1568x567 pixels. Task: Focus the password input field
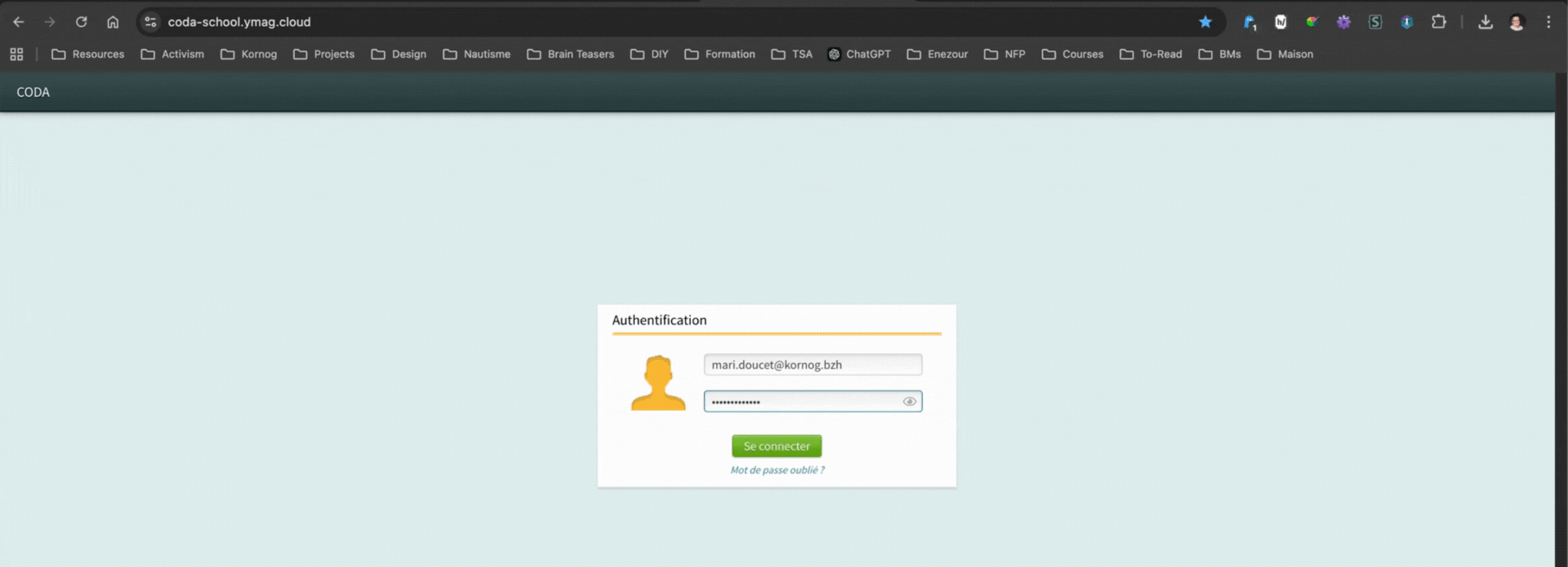803,401
